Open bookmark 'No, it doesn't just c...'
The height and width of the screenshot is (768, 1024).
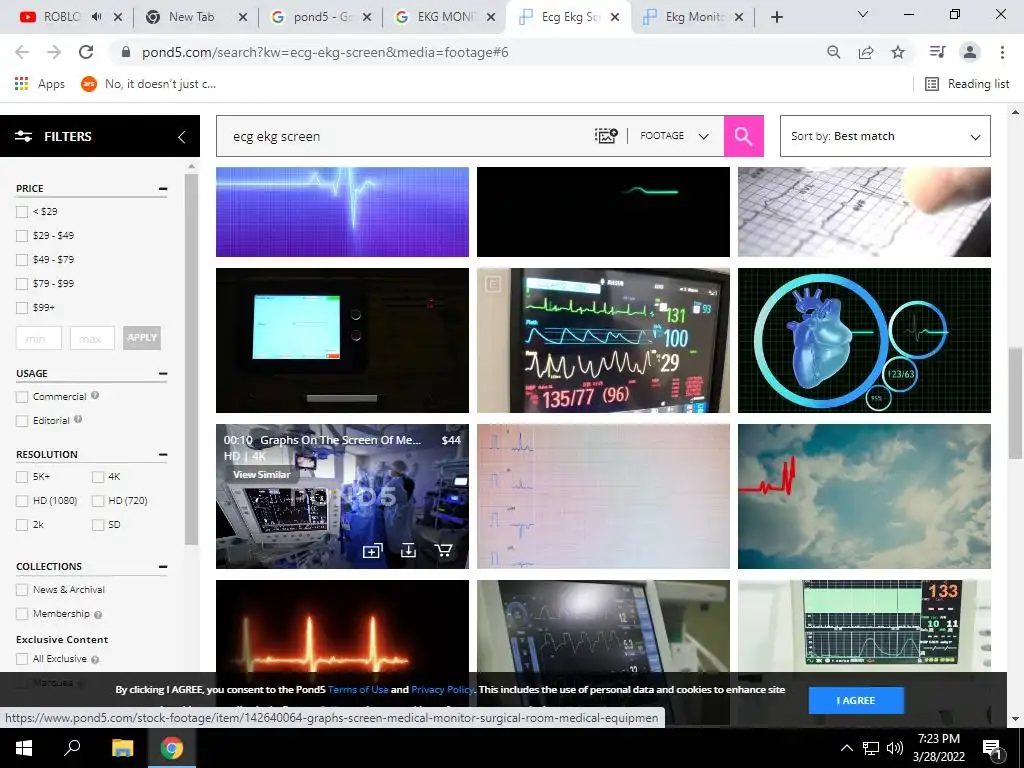click(x=149, y=84)
